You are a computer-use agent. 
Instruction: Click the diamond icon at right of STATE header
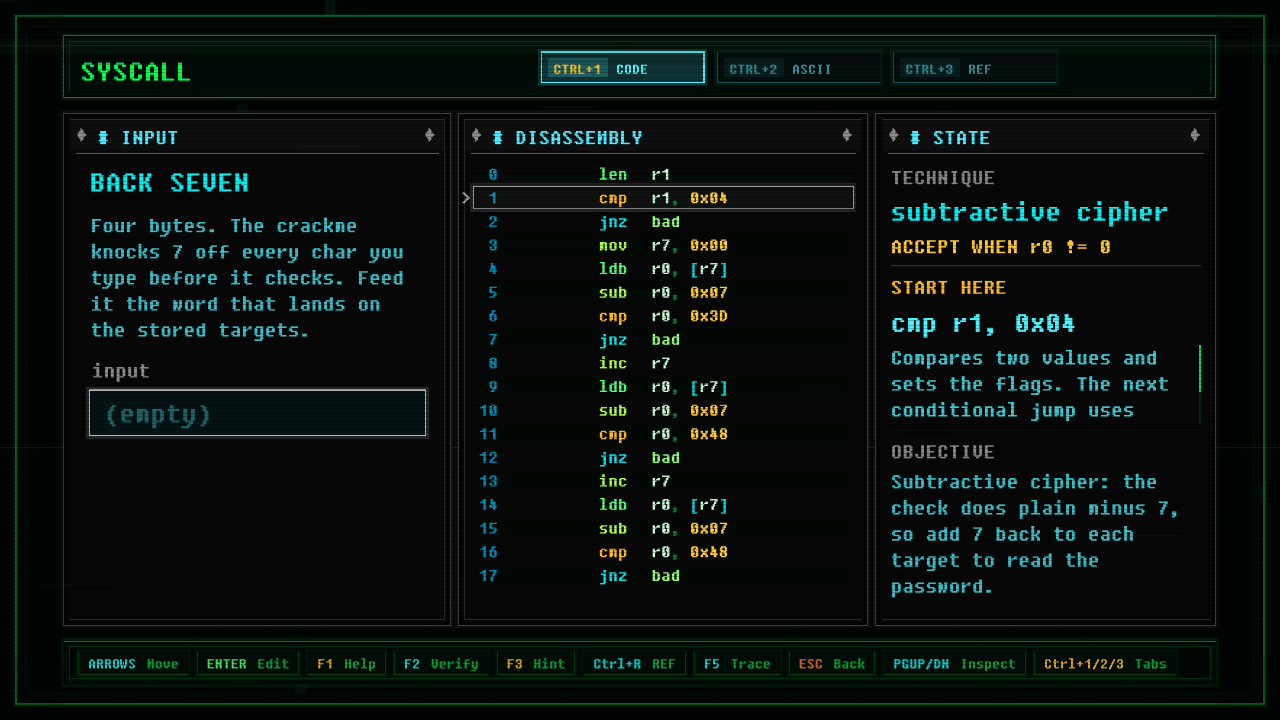[1195, 136]
